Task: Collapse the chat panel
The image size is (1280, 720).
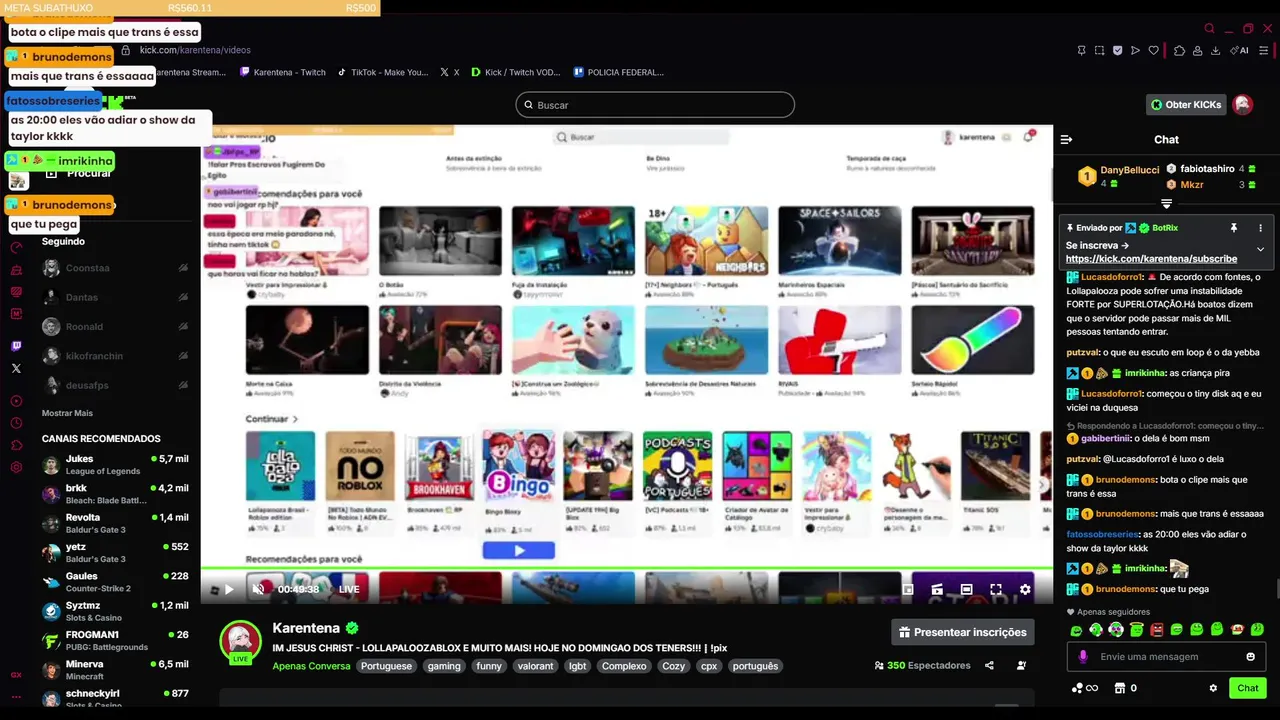Action: [x=1066, y=140]
